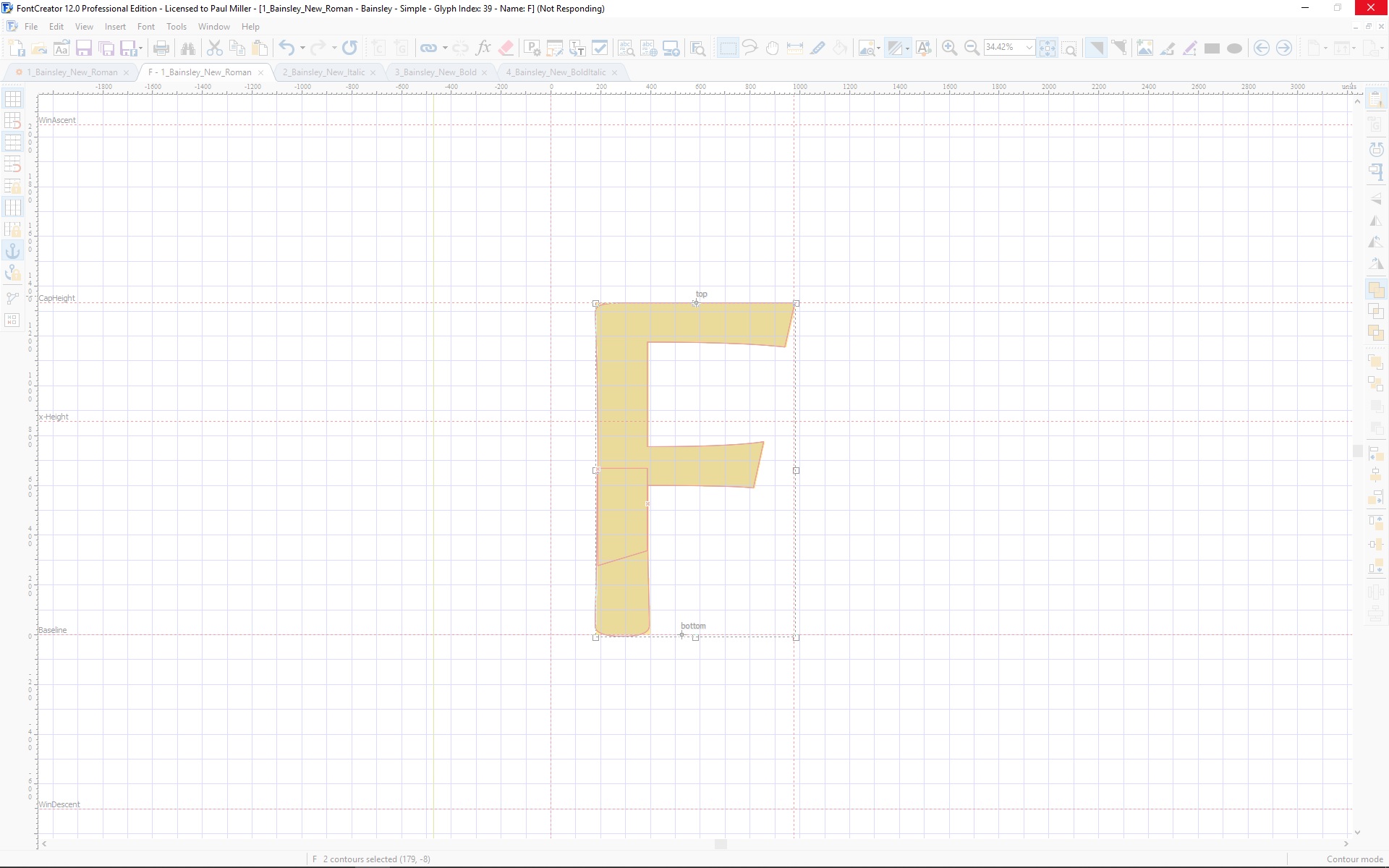1389x868 pixels.
Task: Toggle lock guidelines icon
Action: pos(12,186)
